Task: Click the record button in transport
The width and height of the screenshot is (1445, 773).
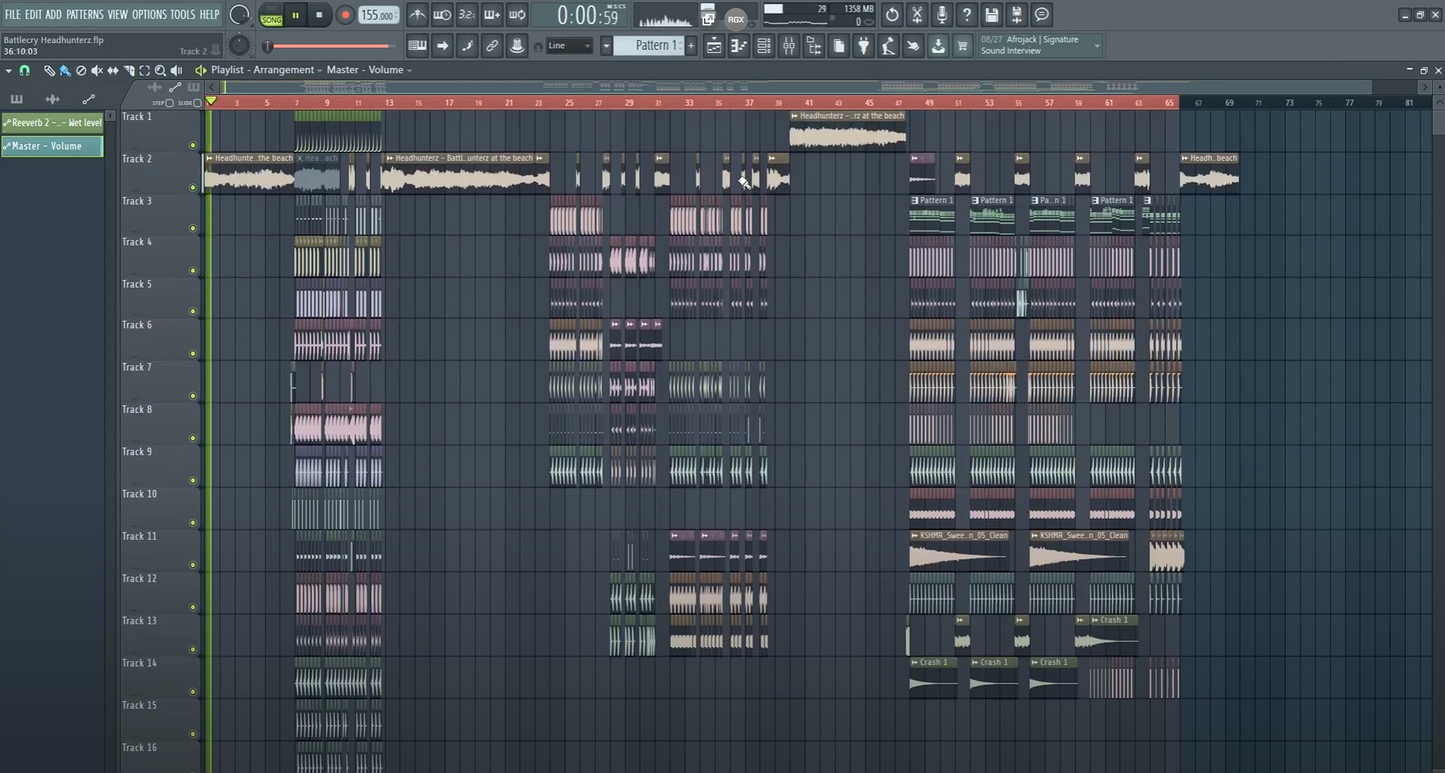Action: coord(345,15)
